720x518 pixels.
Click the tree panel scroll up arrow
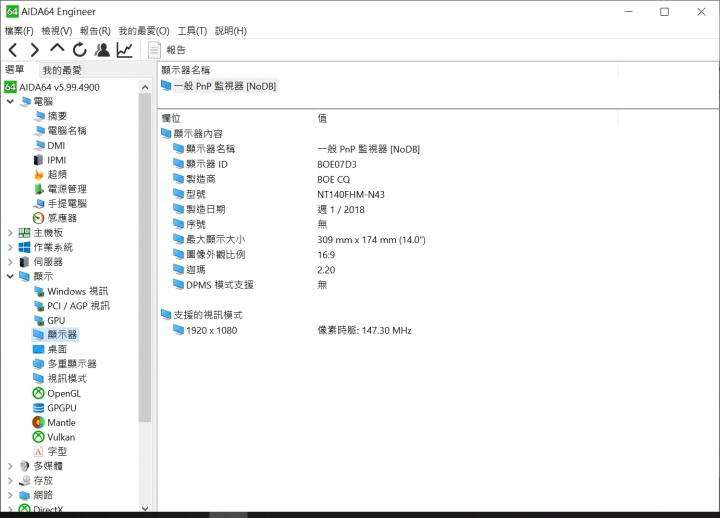145,87
